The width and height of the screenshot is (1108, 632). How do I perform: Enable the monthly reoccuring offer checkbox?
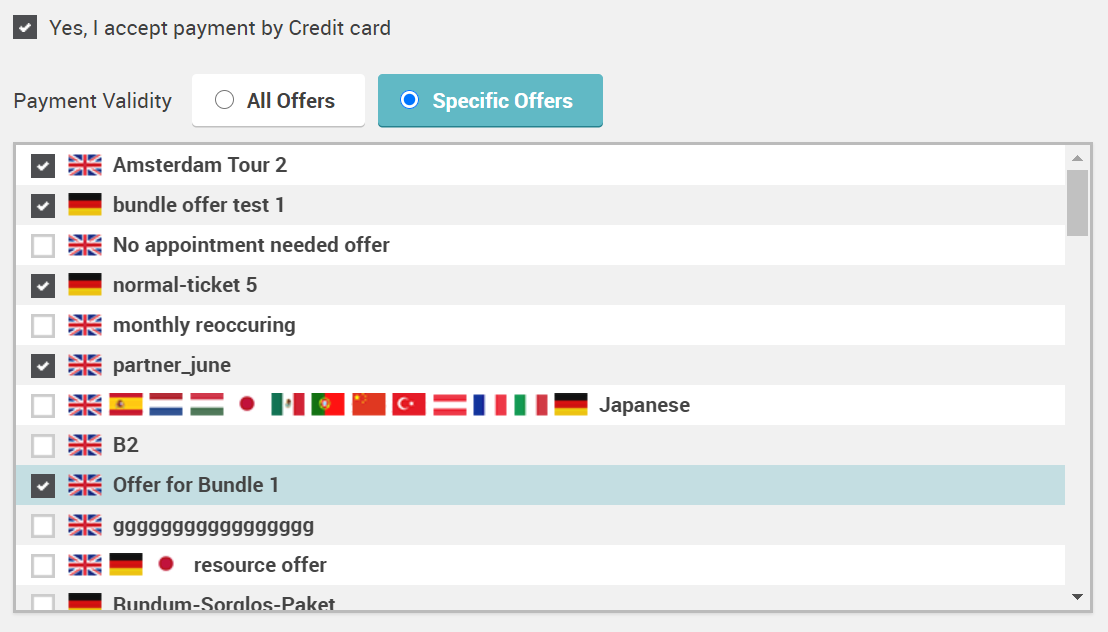(x=43, y=325)
